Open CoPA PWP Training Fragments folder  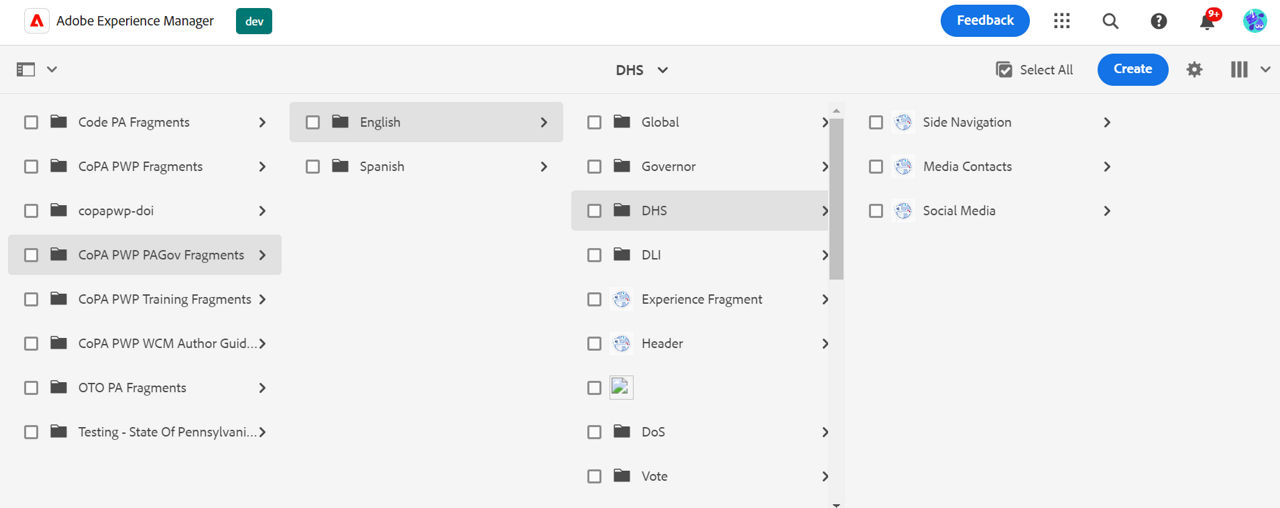click(x=145, y=299)
